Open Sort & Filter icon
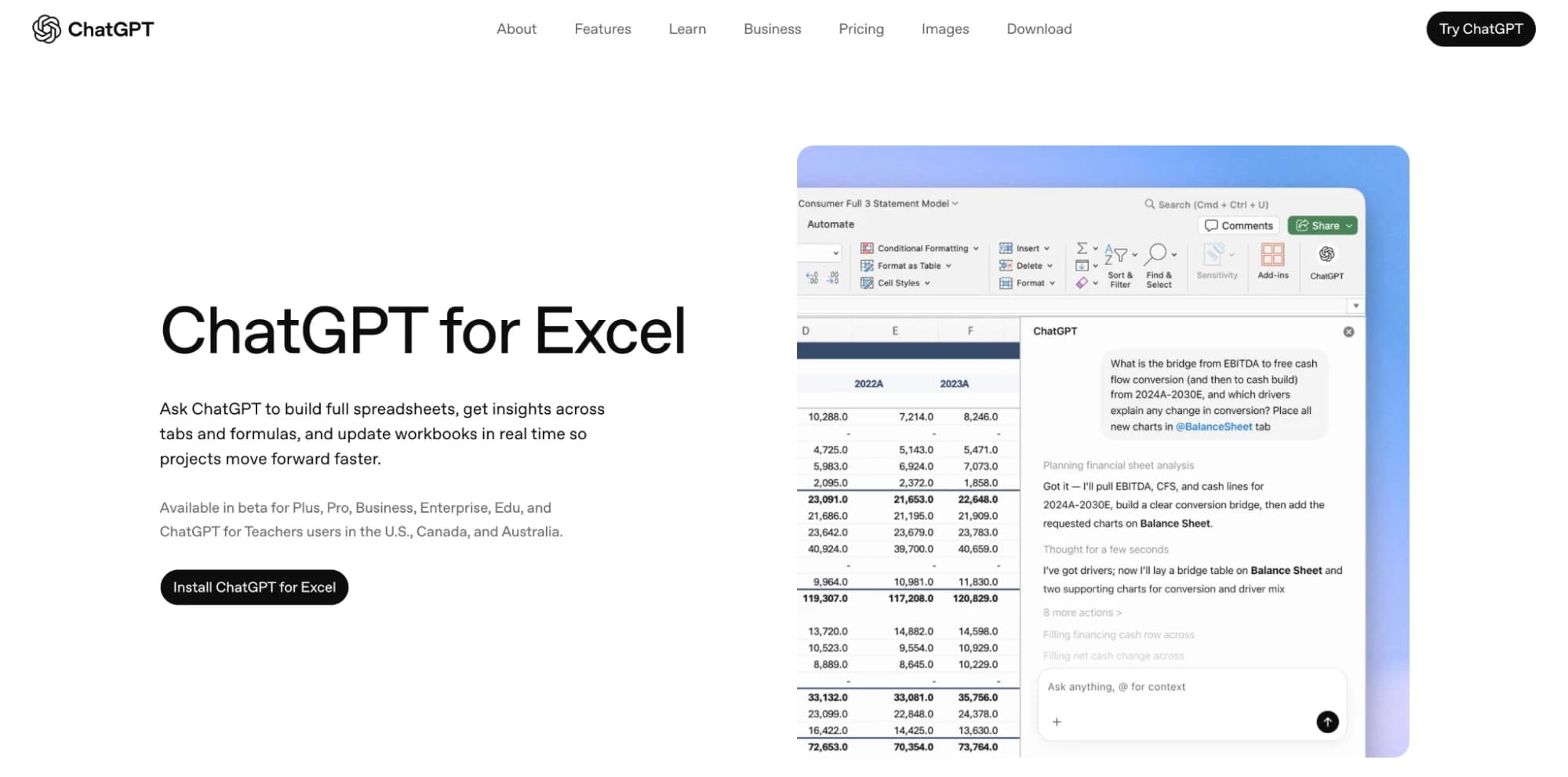 click(x=1116, y=255)
